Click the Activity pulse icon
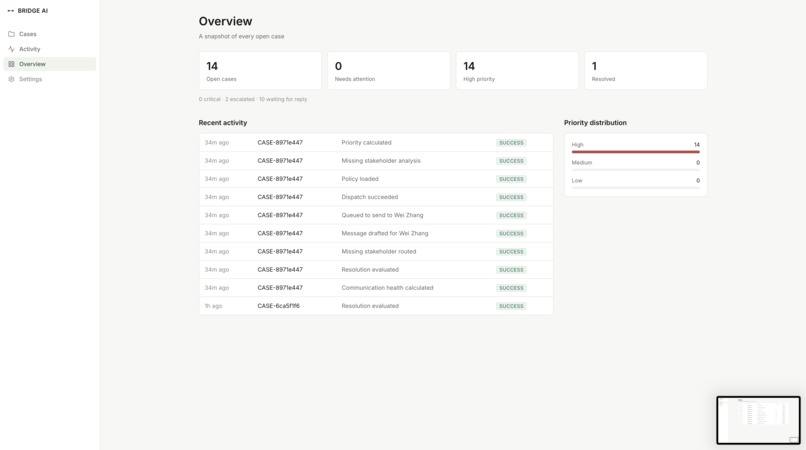 coord(11,49)
